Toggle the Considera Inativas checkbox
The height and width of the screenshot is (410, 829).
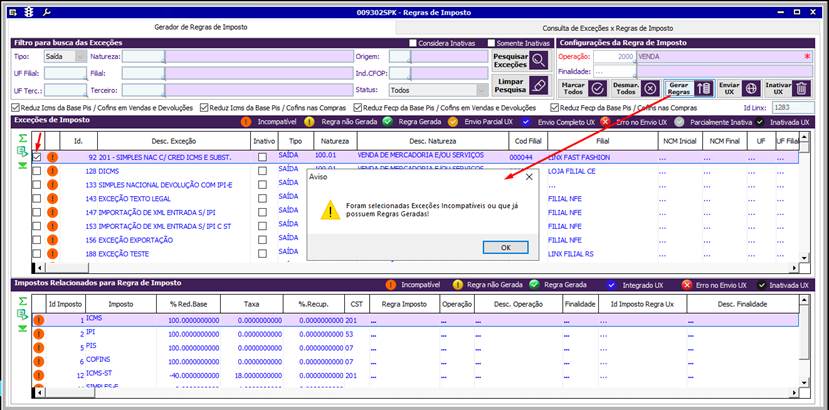click(x=413, y=43)
